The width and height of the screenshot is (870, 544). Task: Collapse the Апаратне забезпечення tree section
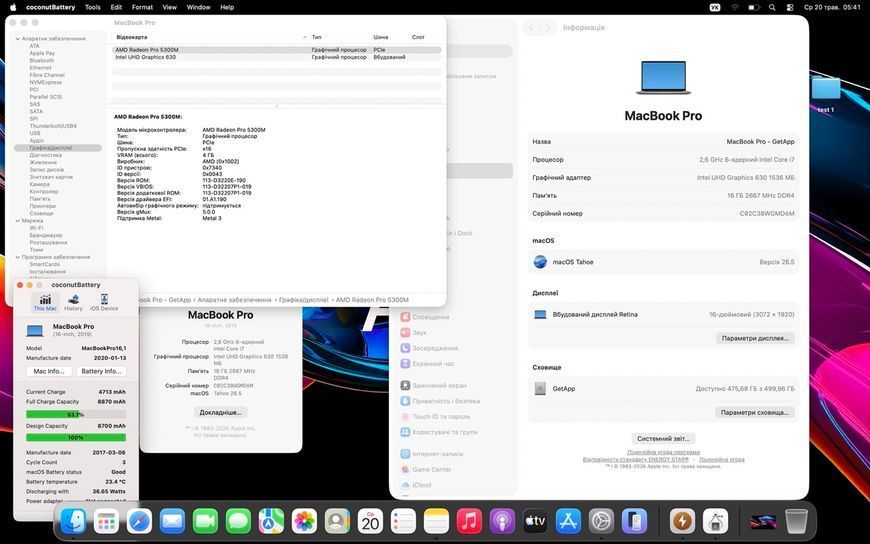point(18,39)
